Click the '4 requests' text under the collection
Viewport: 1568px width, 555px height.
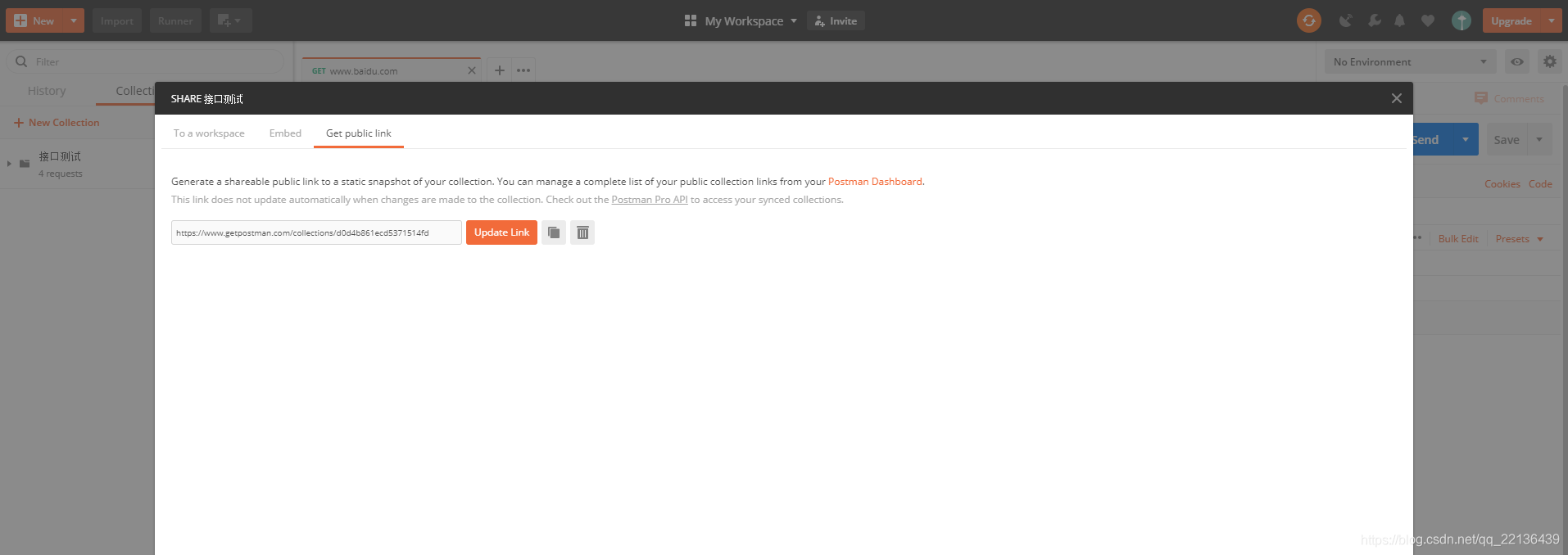(x=60, y=174)
